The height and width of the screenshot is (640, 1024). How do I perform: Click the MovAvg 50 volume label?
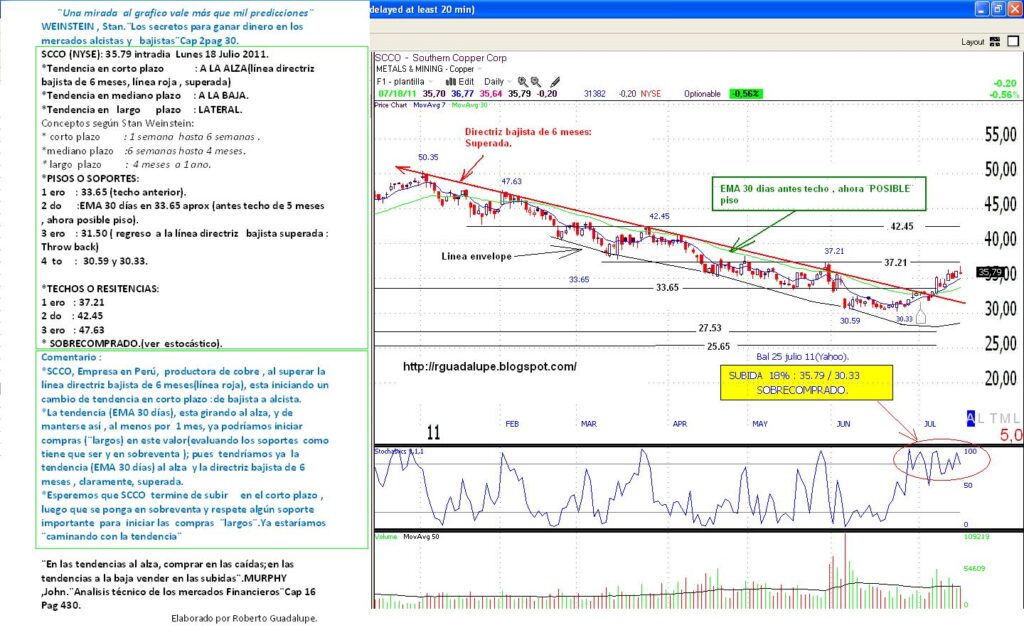[x=421, y=536]
